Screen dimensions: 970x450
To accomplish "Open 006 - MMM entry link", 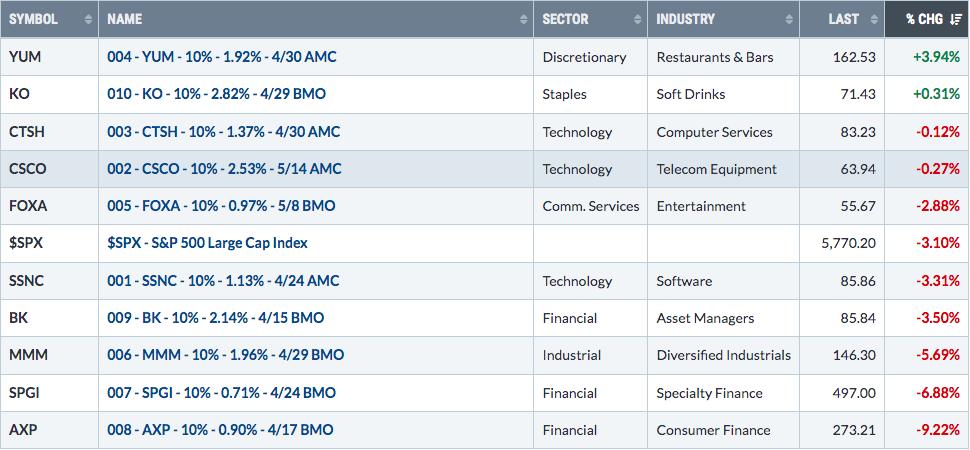I will [226, 355].
